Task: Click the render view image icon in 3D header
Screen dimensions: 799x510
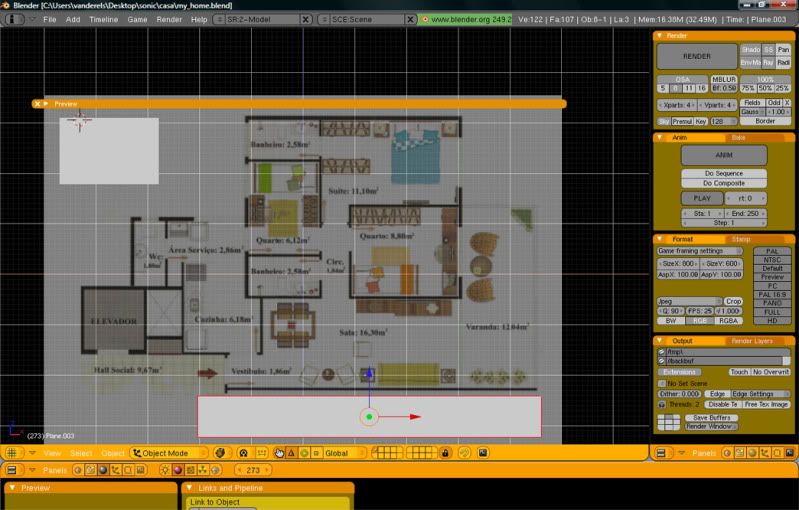Action: (x=484, y=453)
